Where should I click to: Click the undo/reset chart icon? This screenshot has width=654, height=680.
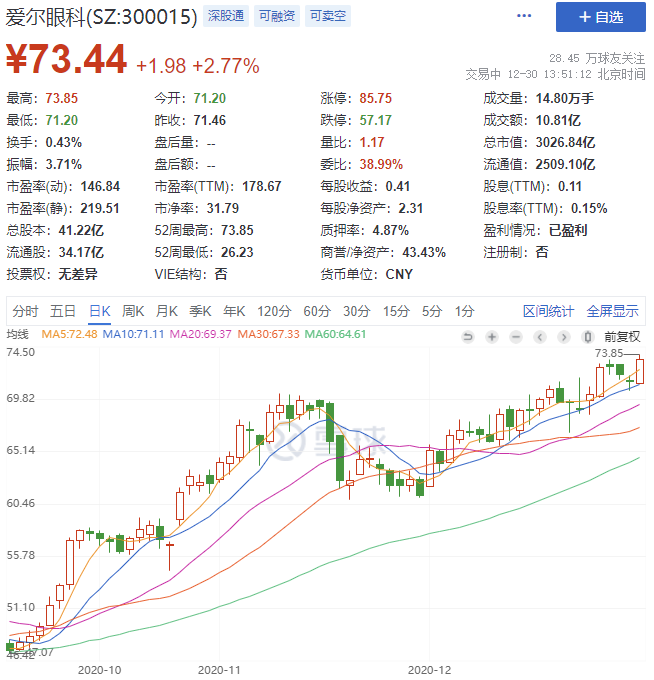468,337
